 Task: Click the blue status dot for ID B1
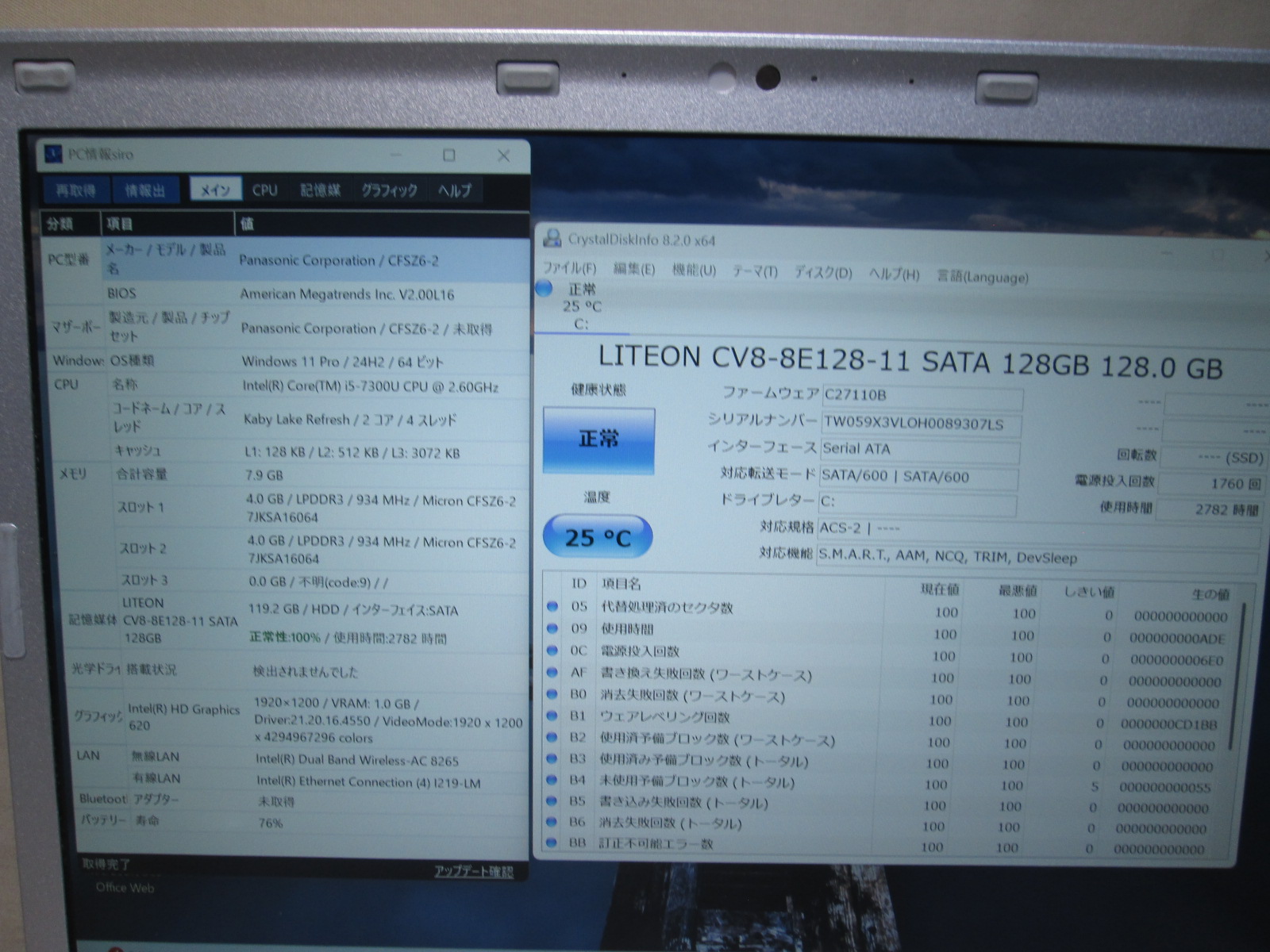552,716
